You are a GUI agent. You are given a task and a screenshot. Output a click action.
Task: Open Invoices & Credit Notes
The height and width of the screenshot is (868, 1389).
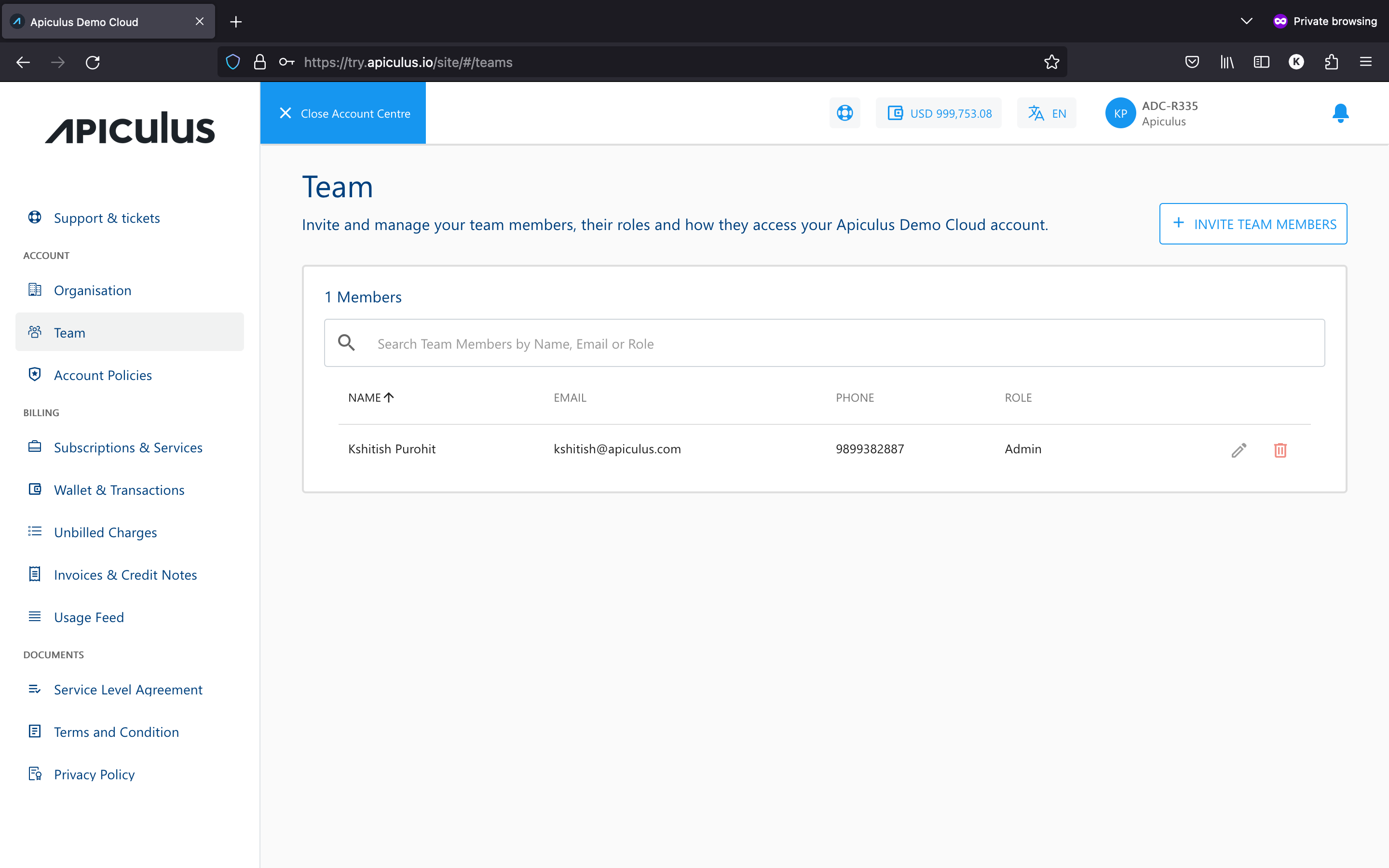(125, 575)
